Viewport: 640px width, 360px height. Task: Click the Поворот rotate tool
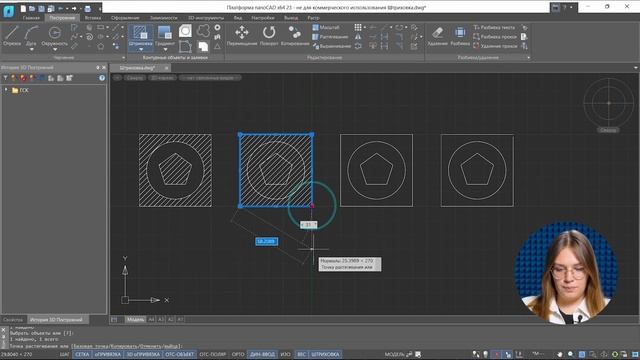pyautogui.click(x=269, y=36)
